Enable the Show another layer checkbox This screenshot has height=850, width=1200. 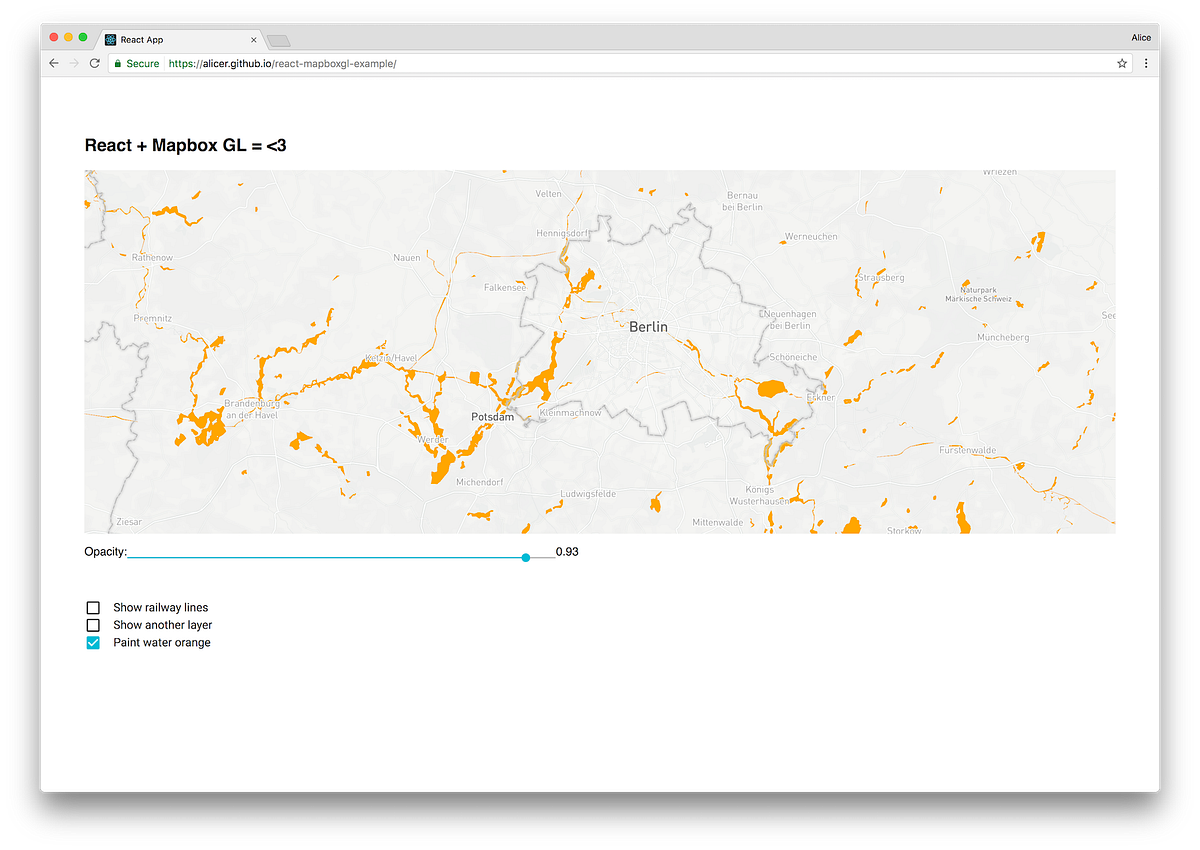[x=93, y=624]
